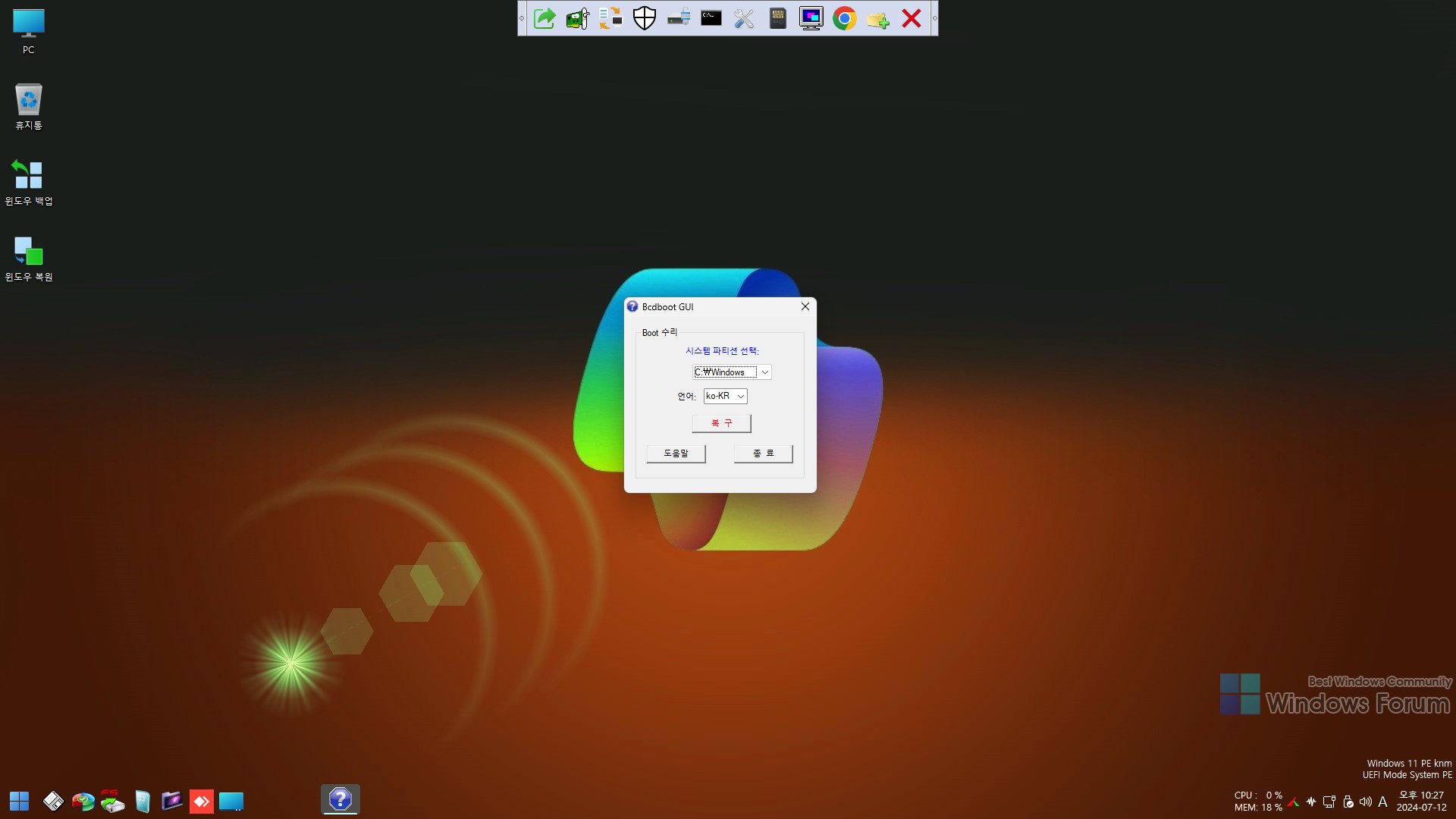Open the volume speaker tray icon
Viewport: 1456px width, 819px height.
coord(1366,802)
